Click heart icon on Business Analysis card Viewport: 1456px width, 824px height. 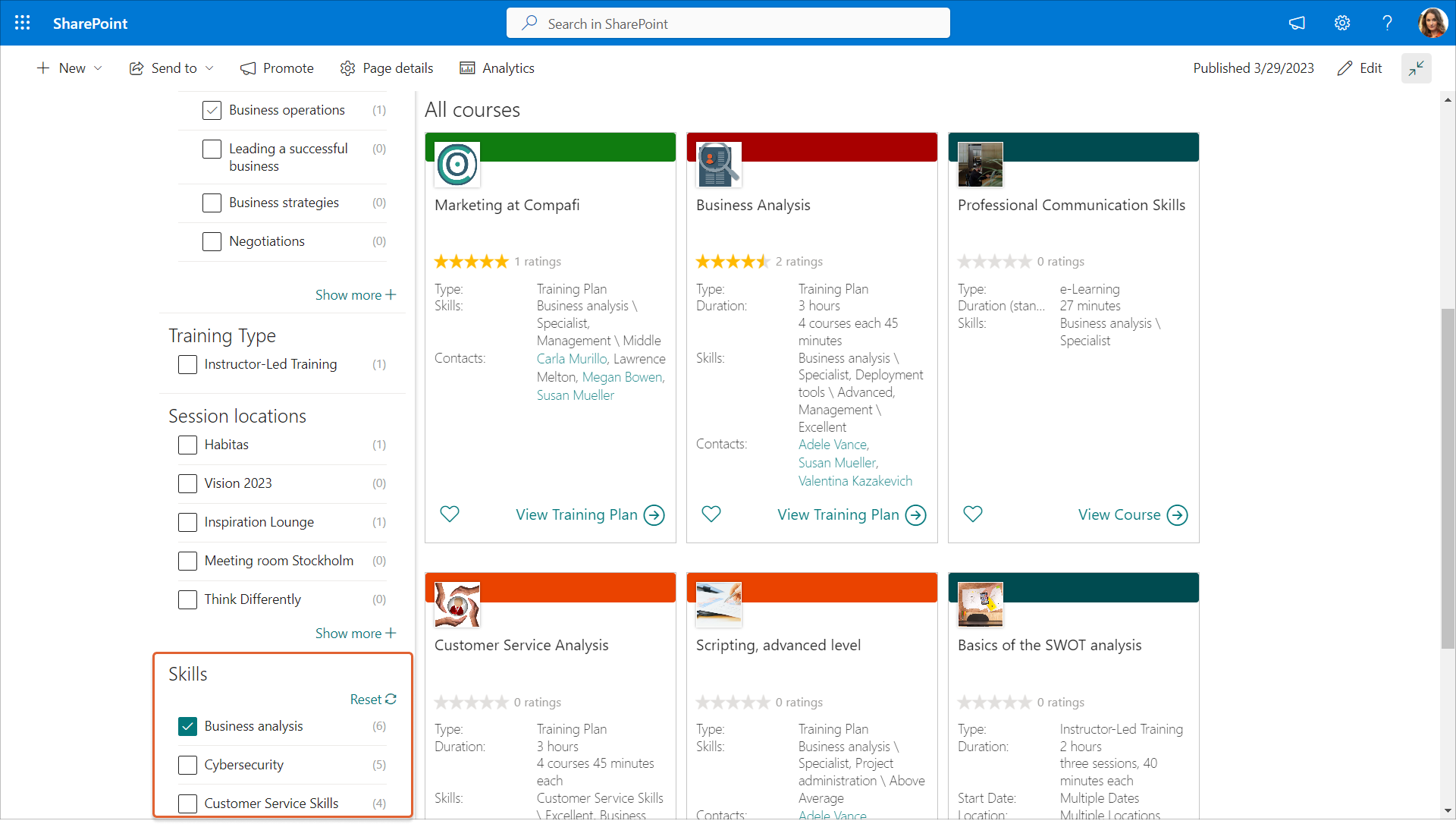711,514
